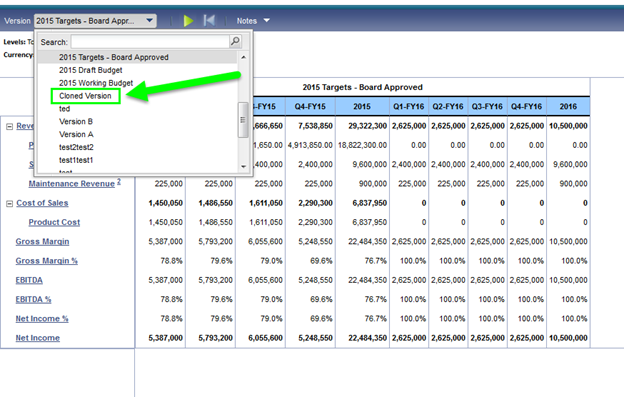This screenshot has width=624, height=397.
Task: Click the 2015 Targets - Board Approved table title
Action: pos(363,87)
